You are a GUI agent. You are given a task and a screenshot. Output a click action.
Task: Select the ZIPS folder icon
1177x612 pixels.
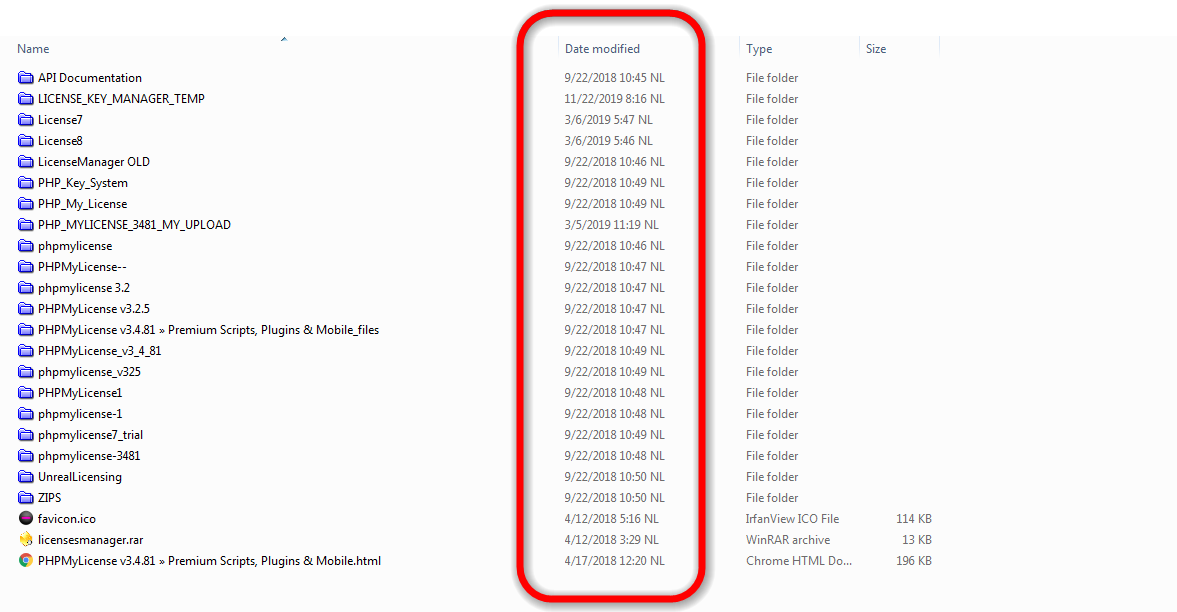26,498
